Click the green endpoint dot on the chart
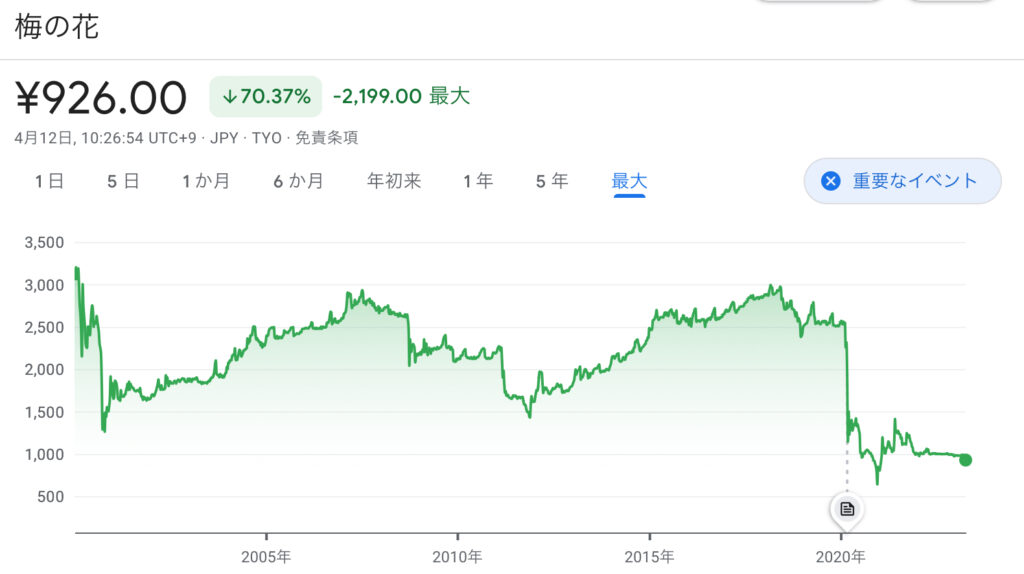Viewport: 1024px width, 574px height. click(965, 460)
